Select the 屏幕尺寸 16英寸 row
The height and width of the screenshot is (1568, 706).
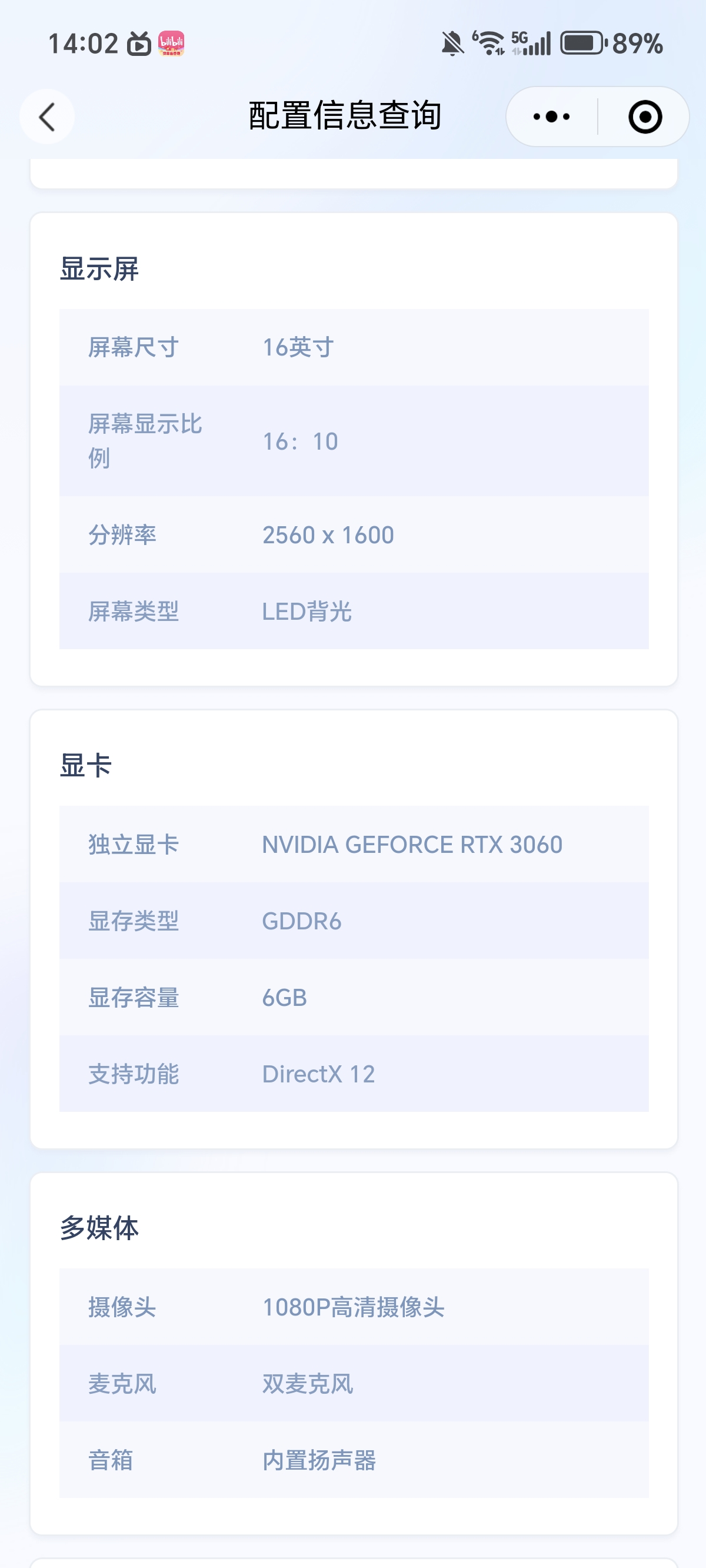pyautogui.click(x=354, y=348)
